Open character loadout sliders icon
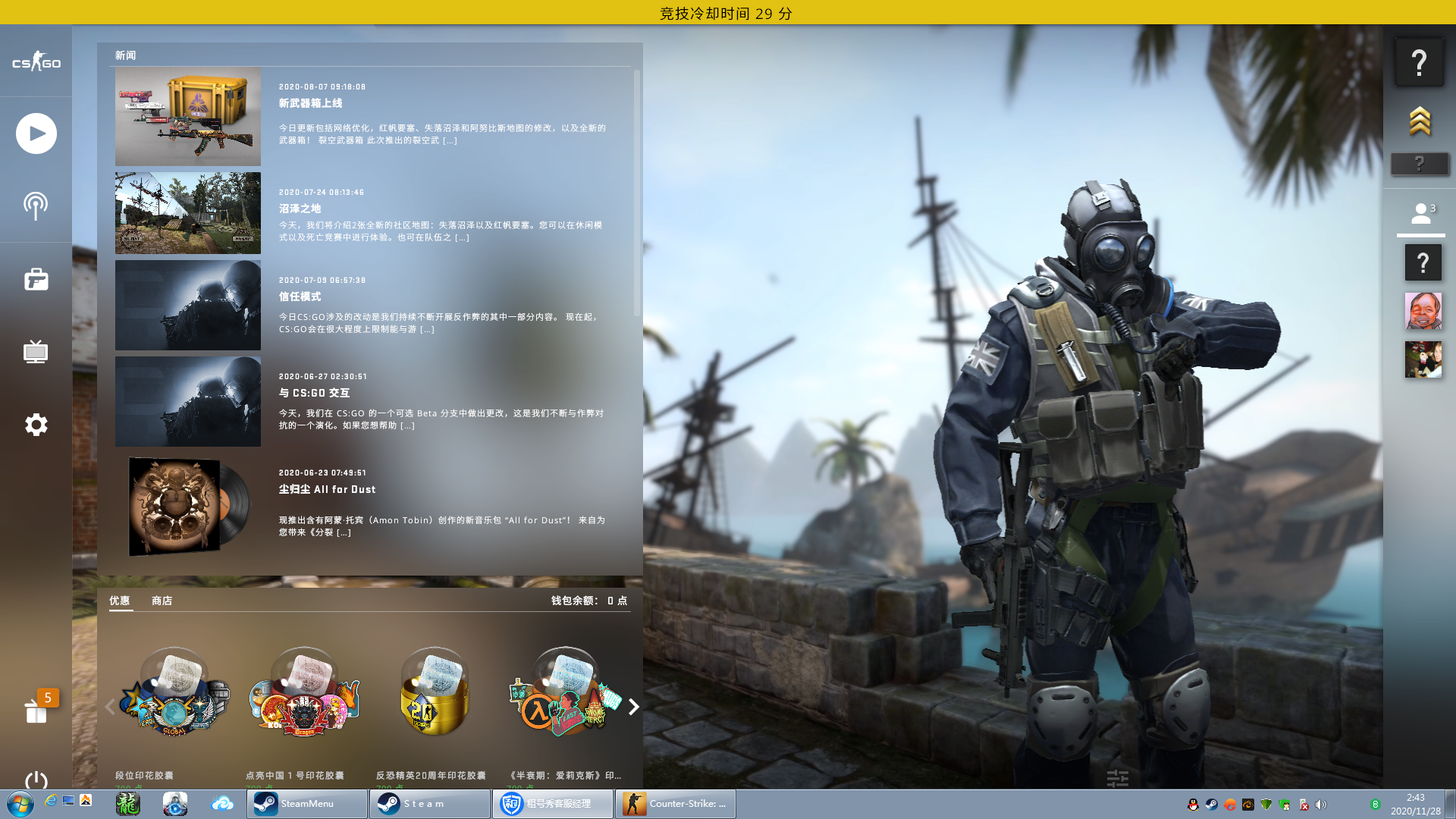Image resolution: width=1456 pixels, height=819 pixels. (x=1117, y=778)
